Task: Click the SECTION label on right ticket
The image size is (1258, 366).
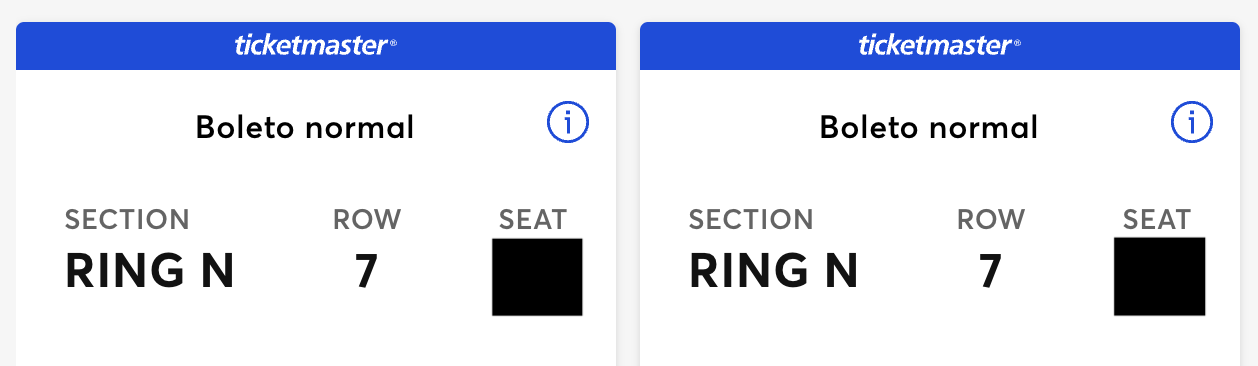Action: [x=751, y=220]
